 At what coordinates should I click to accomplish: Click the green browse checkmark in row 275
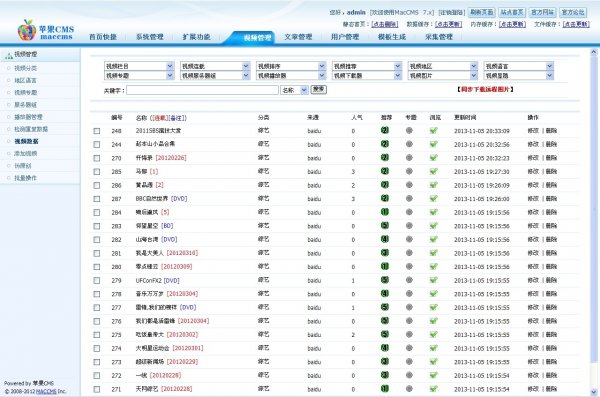coord(434,335)
